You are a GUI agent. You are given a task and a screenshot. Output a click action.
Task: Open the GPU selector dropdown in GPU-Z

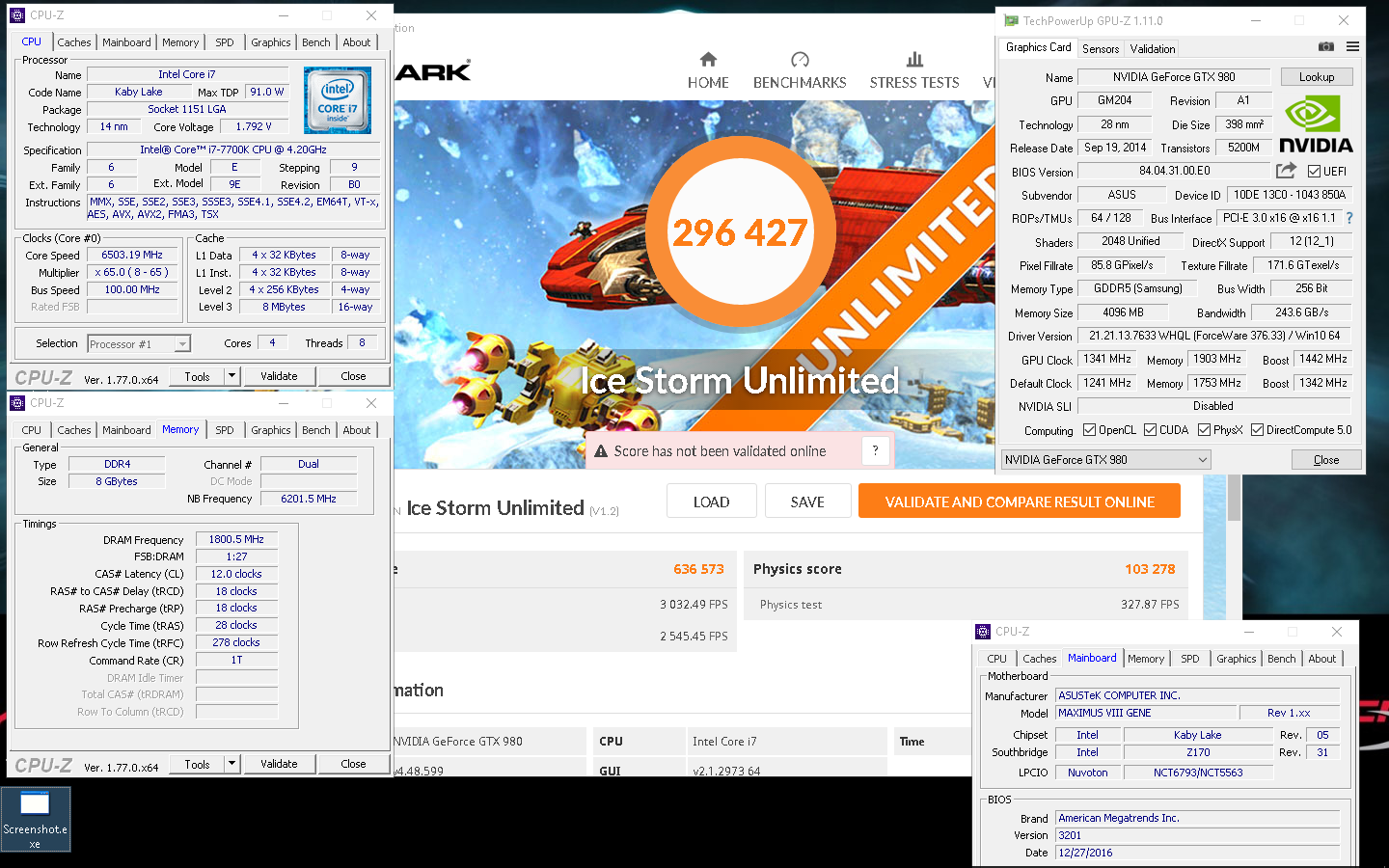[x=1105, y=460]
